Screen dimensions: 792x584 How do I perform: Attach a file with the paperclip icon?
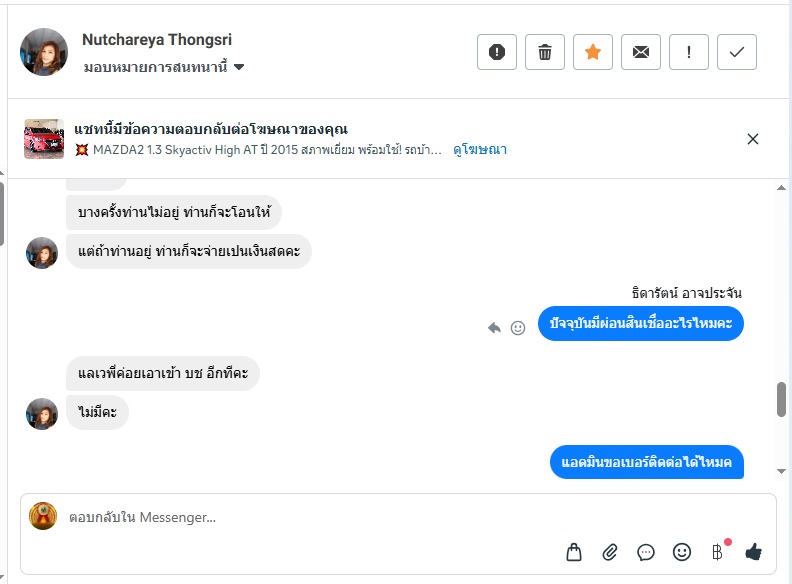610,551
